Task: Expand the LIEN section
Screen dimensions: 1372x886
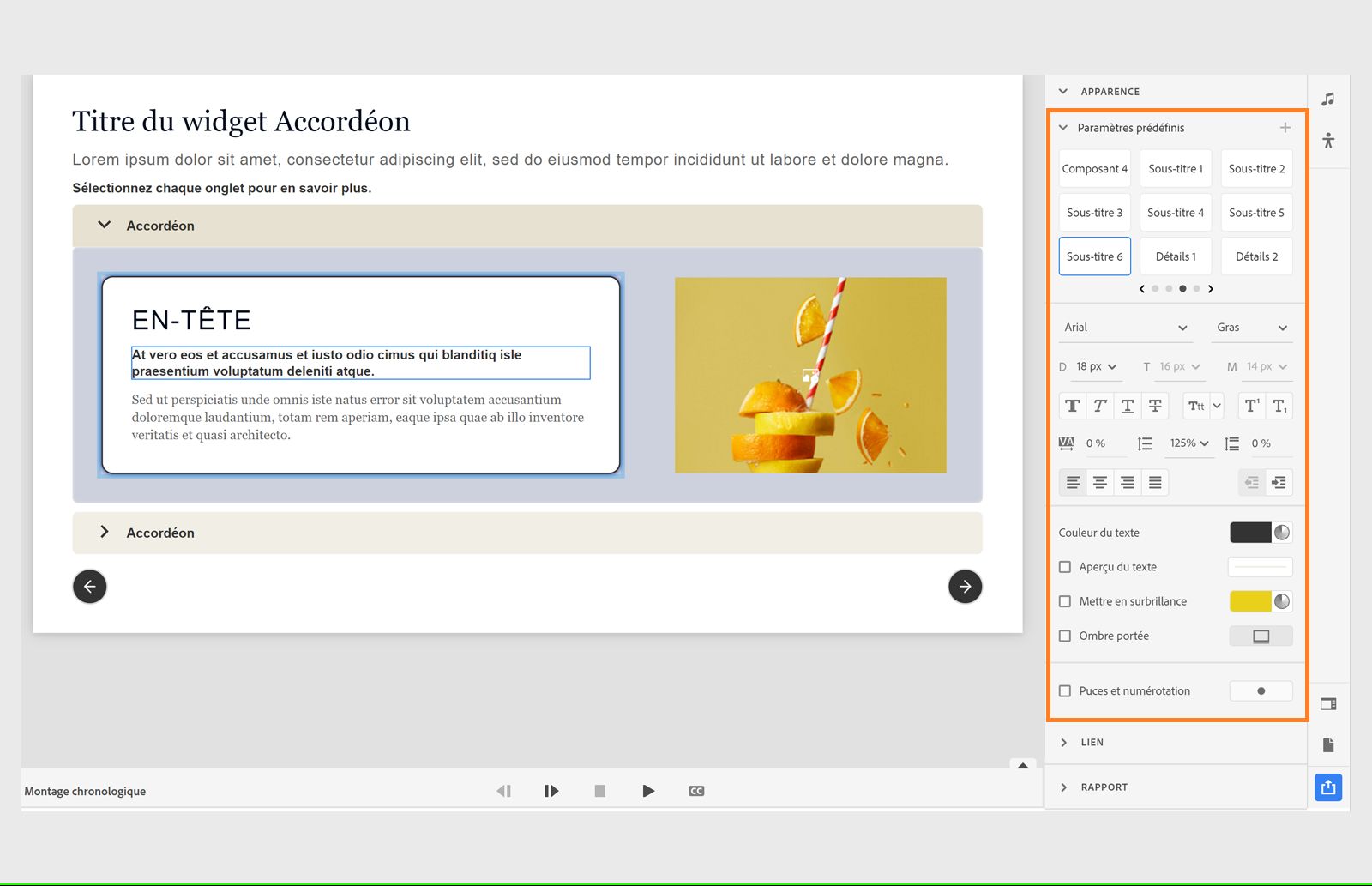Action: [x=1064, y=743]
